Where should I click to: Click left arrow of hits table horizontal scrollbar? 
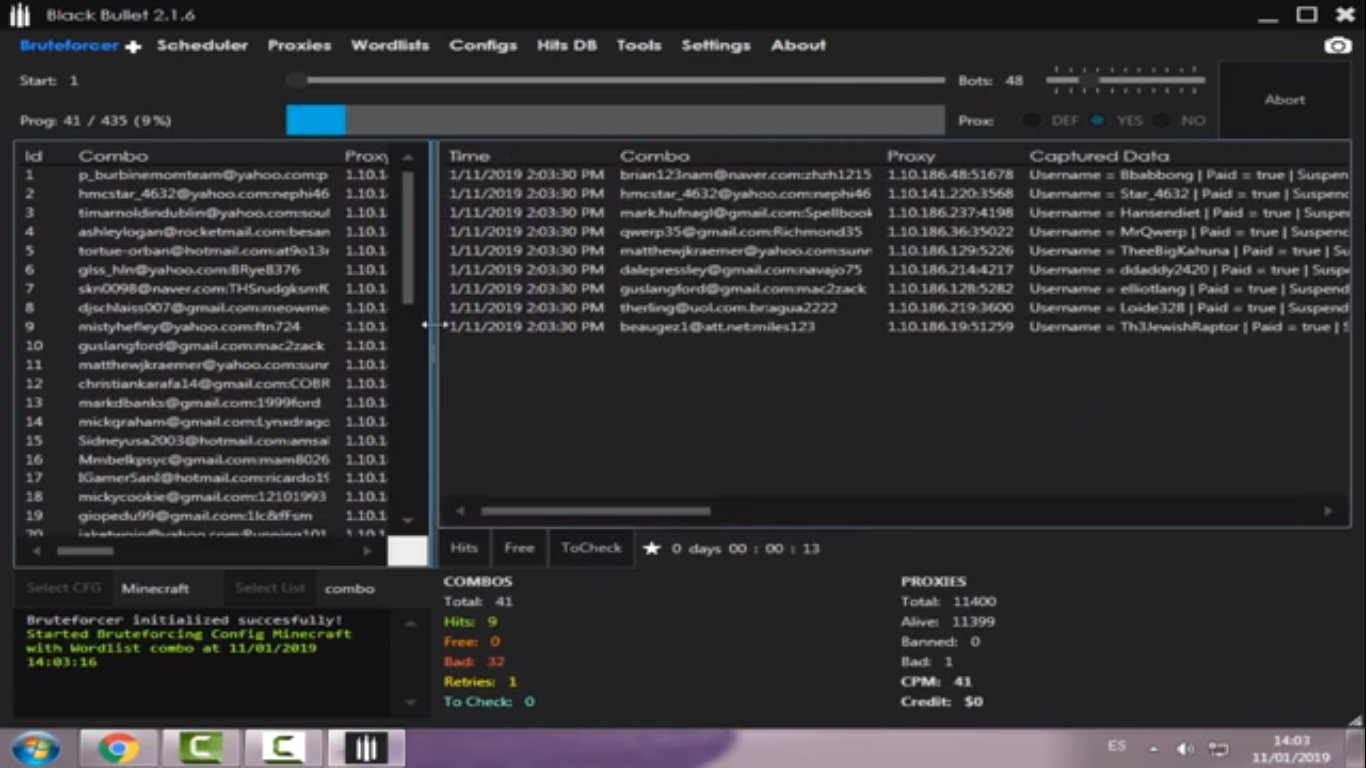(460, 511)
